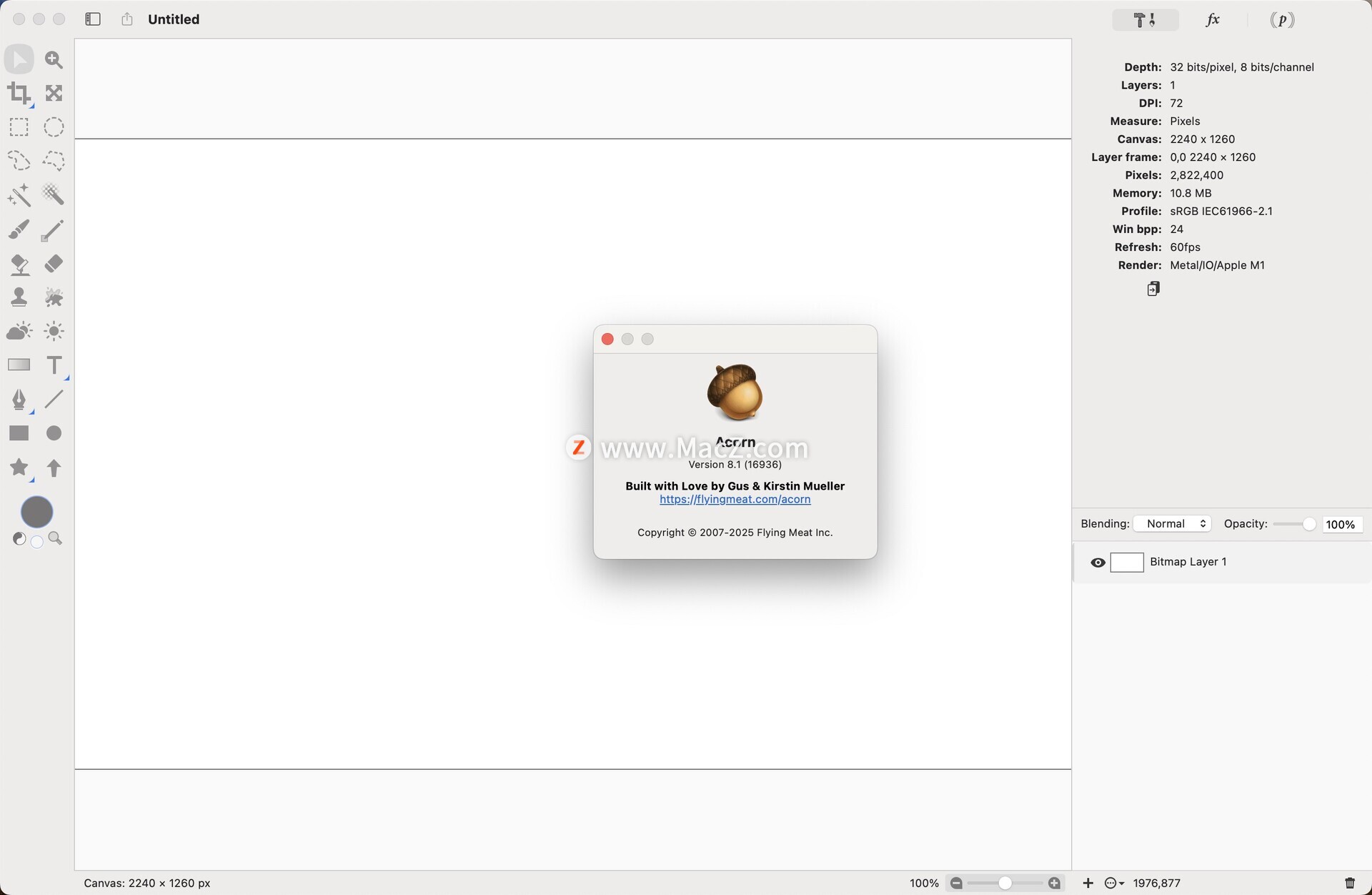The width and height of the screenshot is (1372, 895).
Task: Click the Acorn app icon in About dialog
Action: pos(735,392)
